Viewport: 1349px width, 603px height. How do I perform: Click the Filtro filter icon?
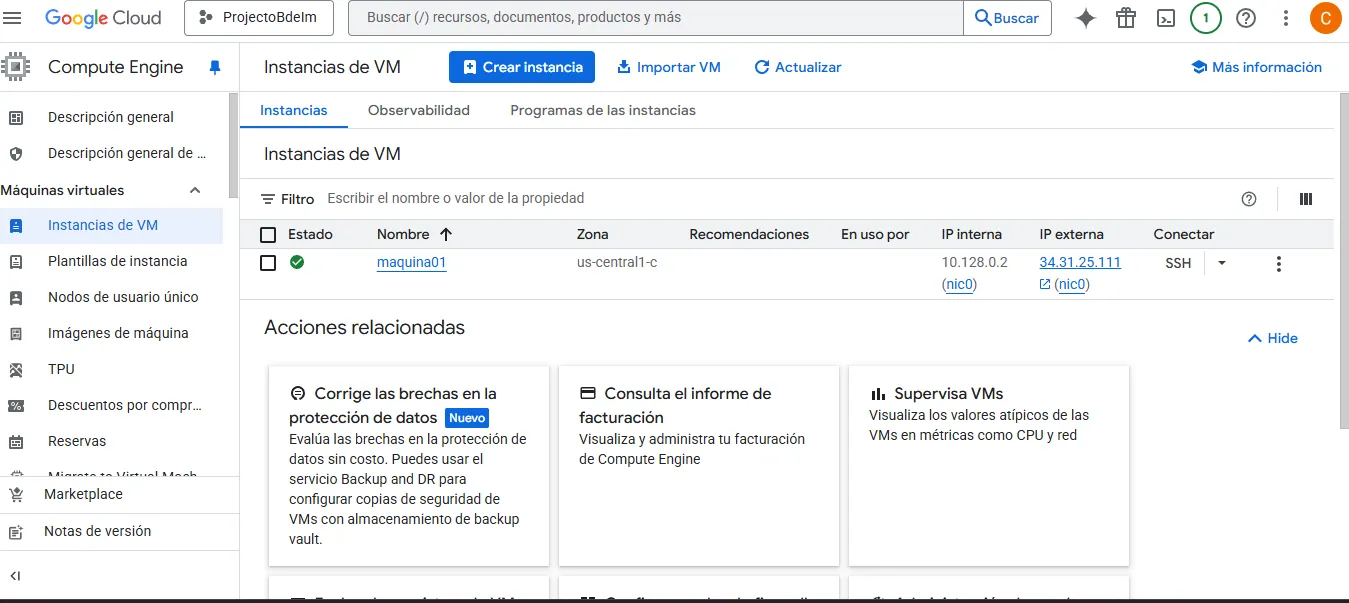pos(268,199)
